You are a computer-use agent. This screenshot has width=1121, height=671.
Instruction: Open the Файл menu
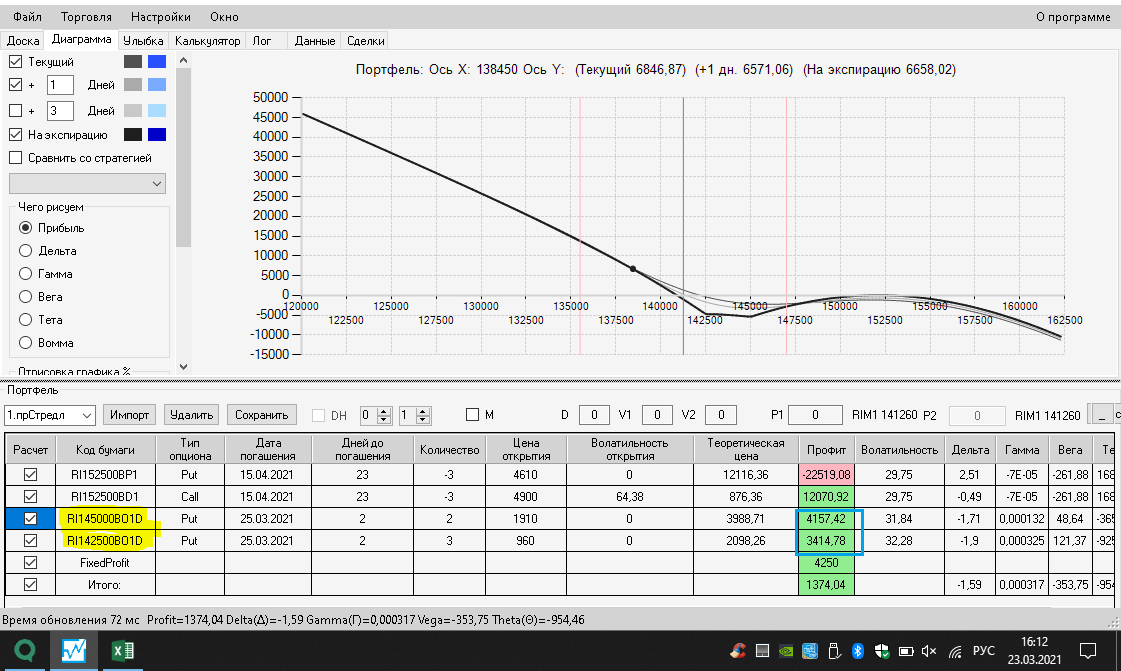(27, 16)
